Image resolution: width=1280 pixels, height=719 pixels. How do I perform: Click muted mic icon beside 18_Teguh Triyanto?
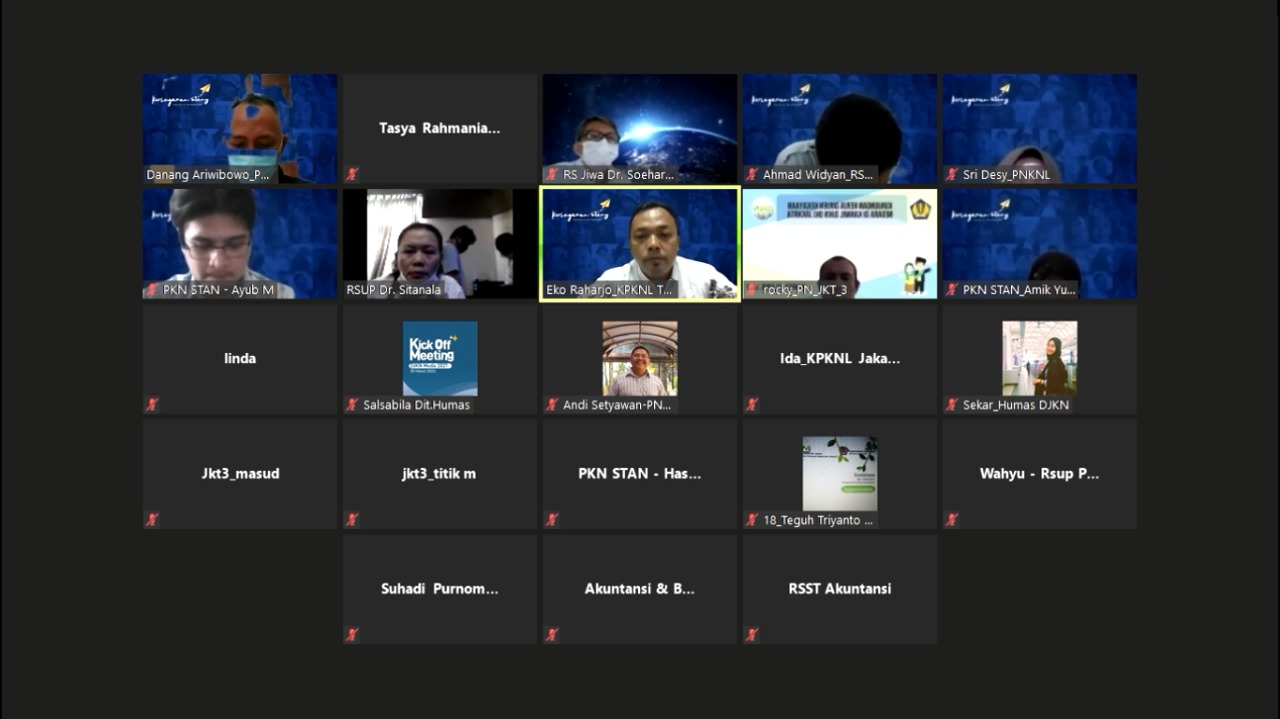752,520
